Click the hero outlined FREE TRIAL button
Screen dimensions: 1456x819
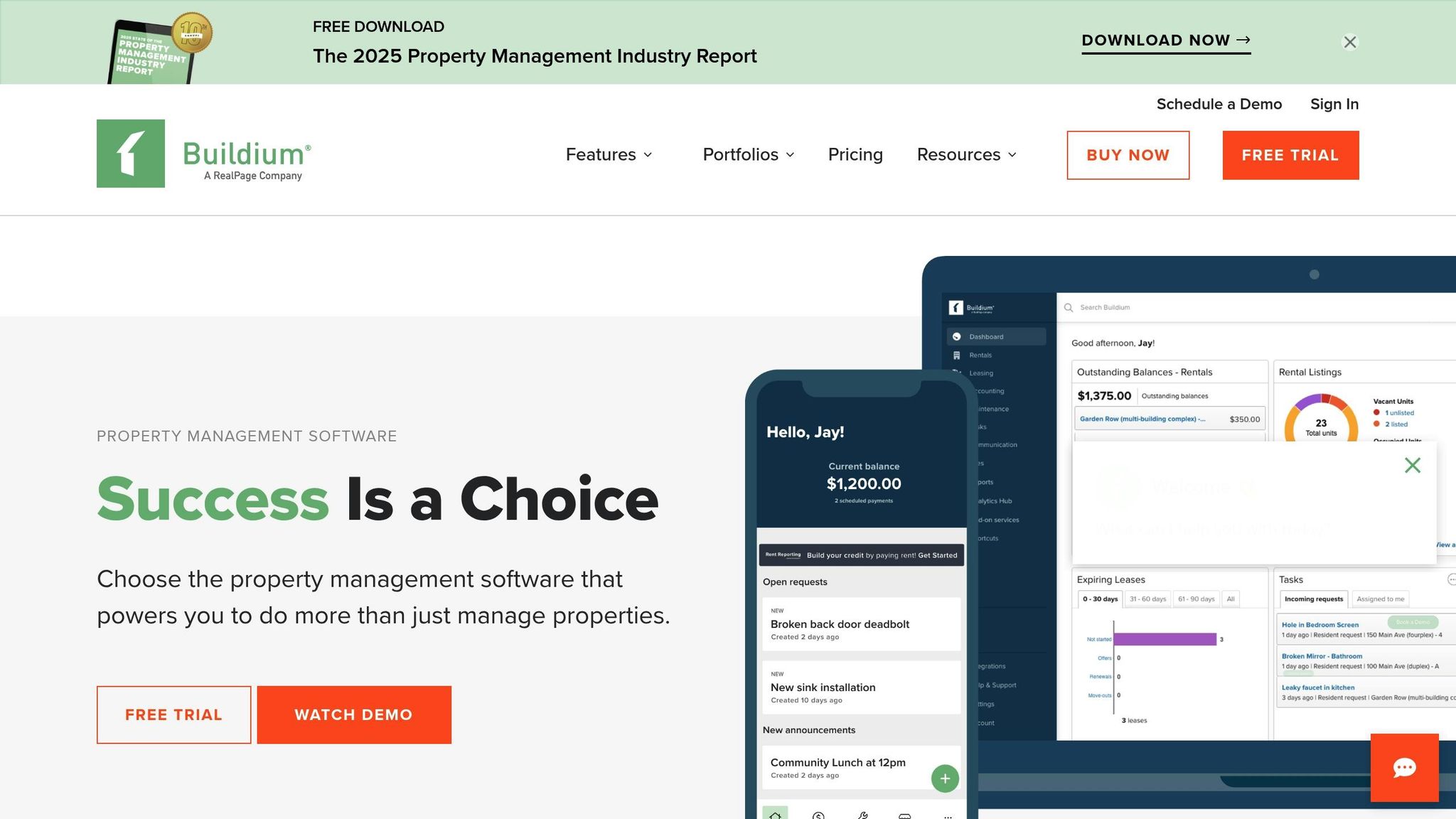click(x=173, y=714)
